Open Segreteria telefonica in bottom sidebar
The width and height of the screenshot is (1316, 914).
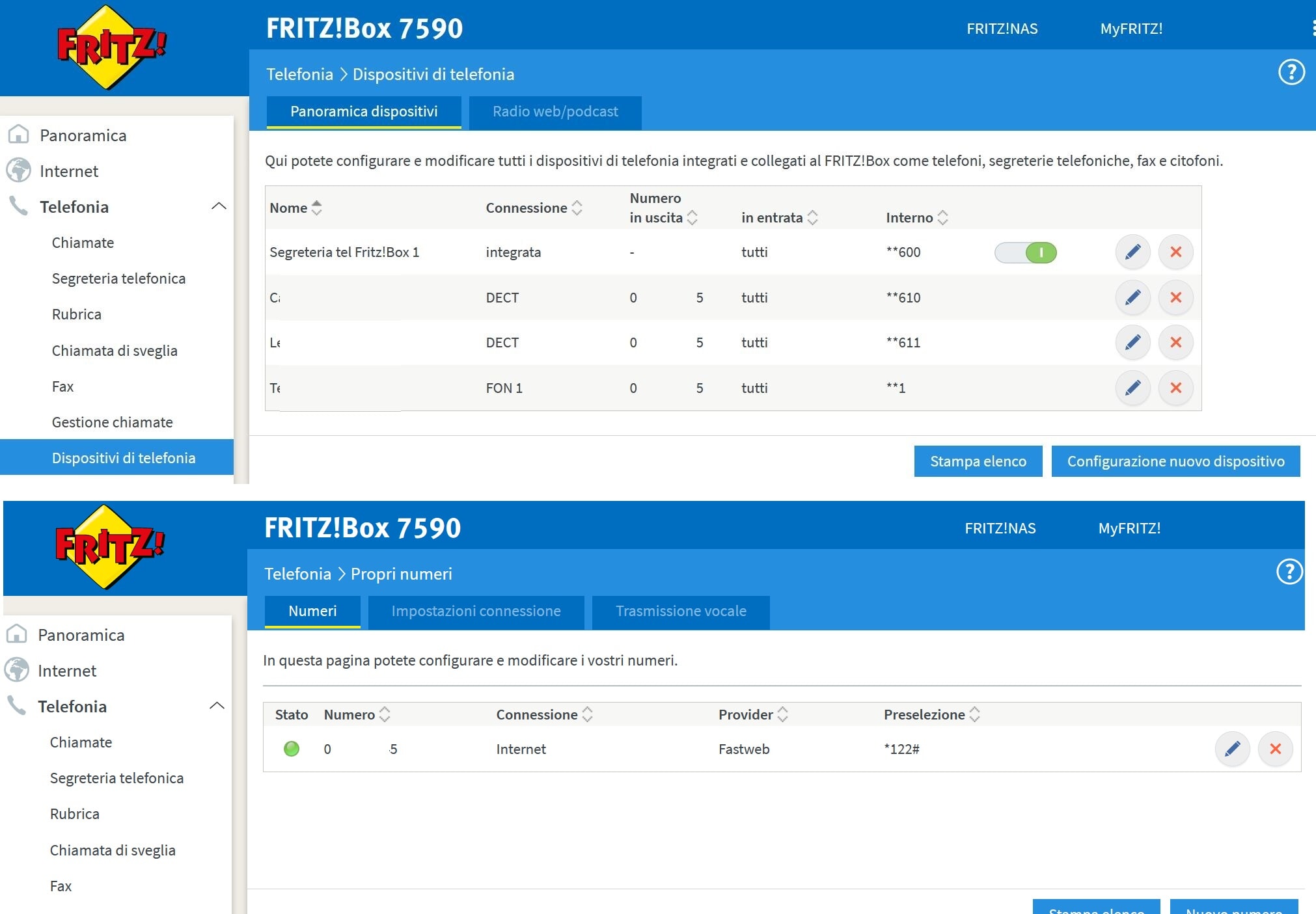(117, 778)
